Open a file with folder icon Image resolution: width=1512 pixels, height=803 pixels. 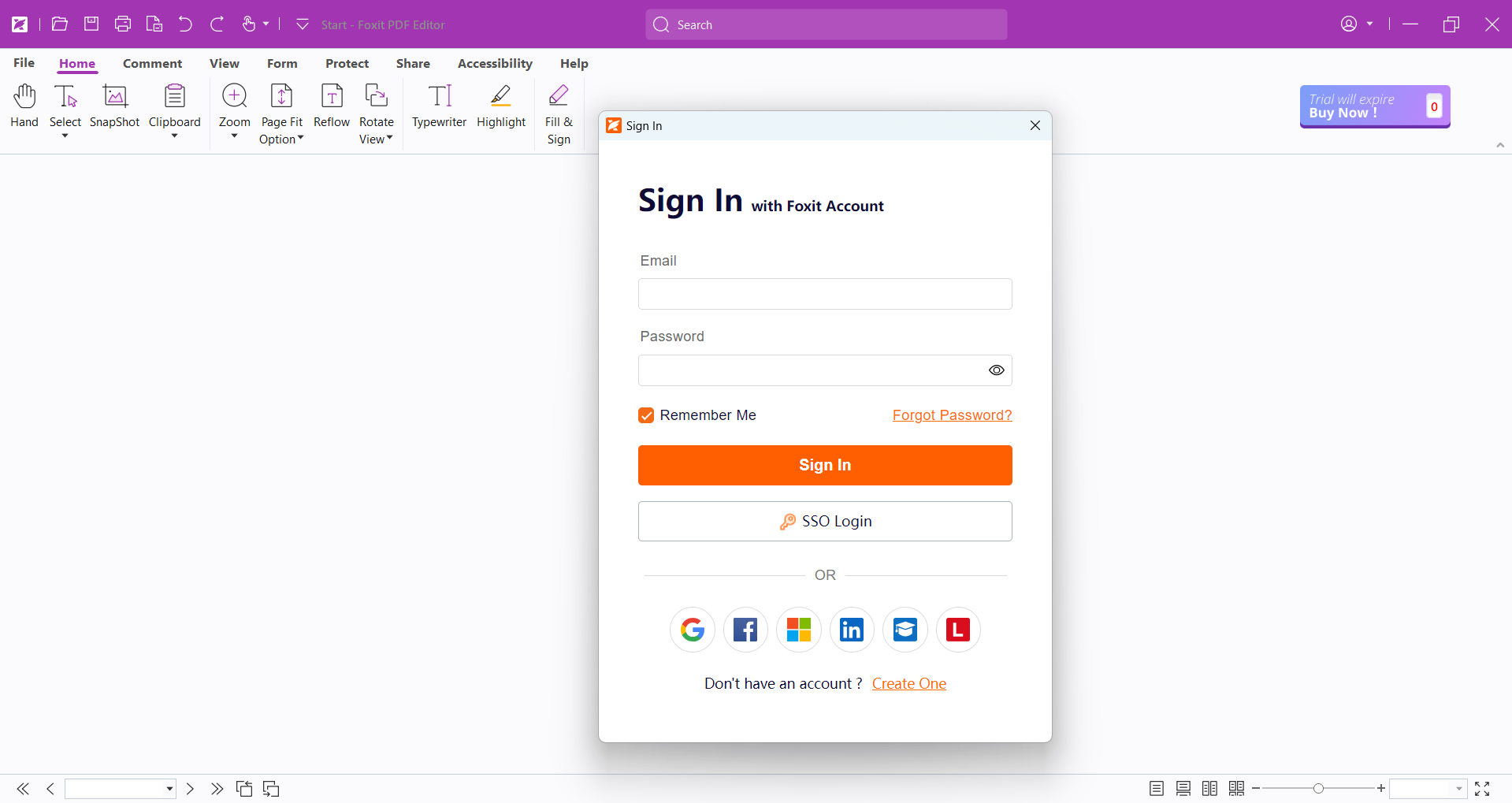[x=59, y=24]
